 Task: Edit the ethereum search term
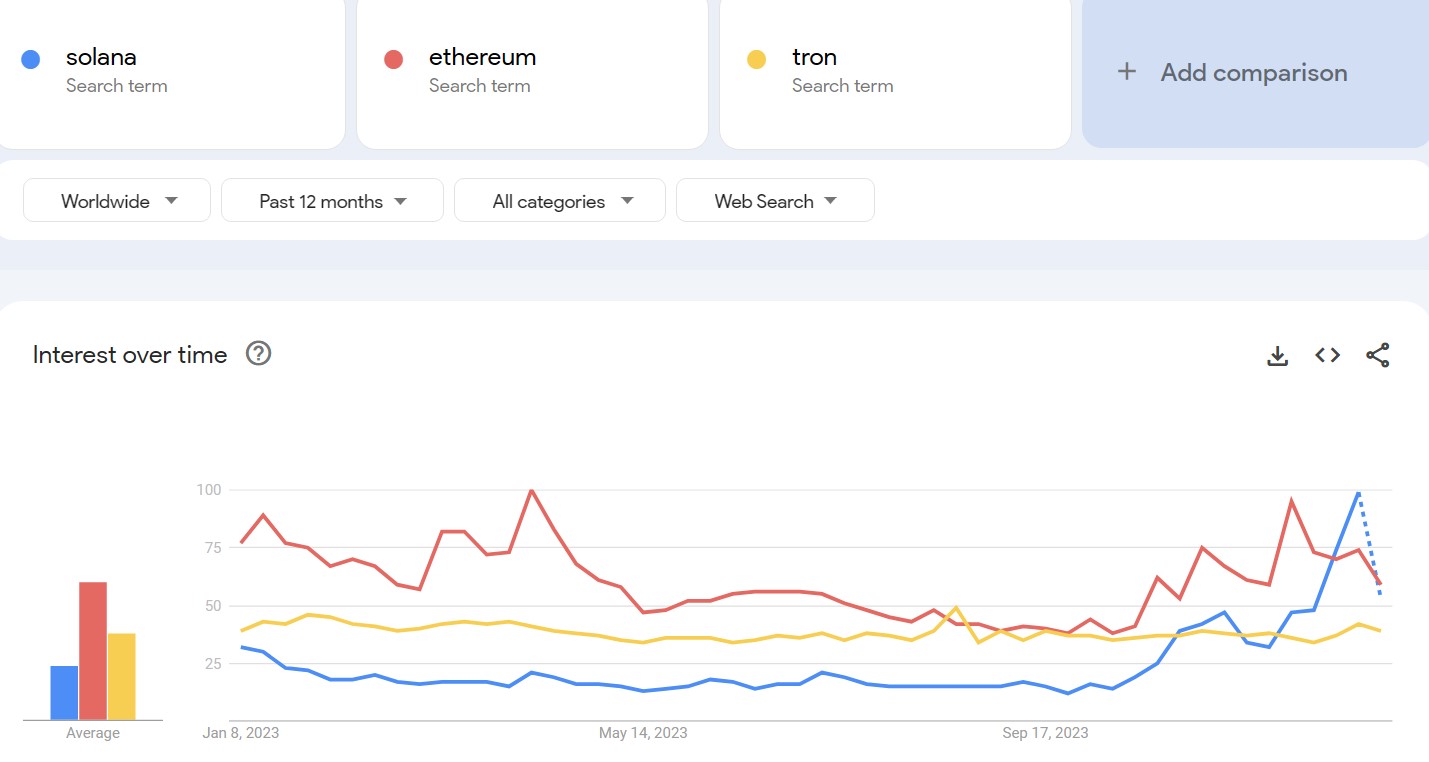(532, 71)
